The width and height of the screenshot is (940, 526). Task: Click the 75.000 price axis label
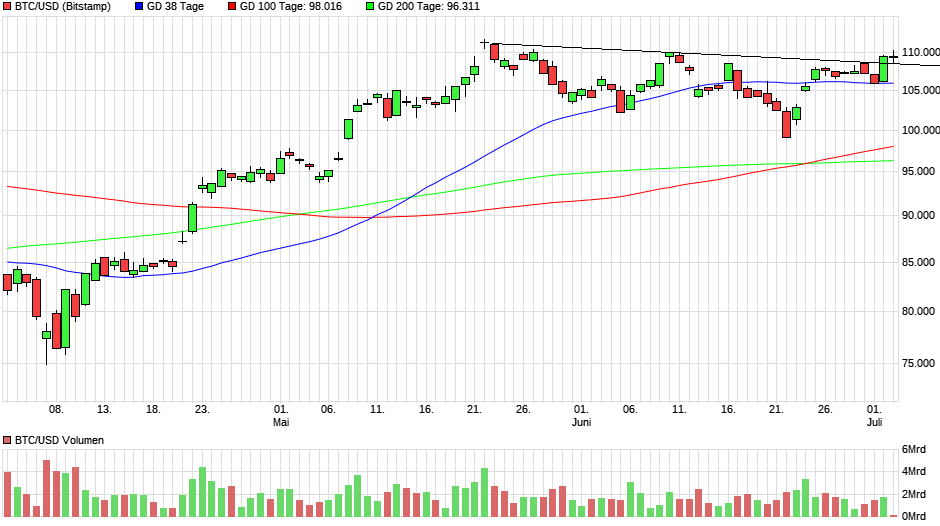(918, 363)
